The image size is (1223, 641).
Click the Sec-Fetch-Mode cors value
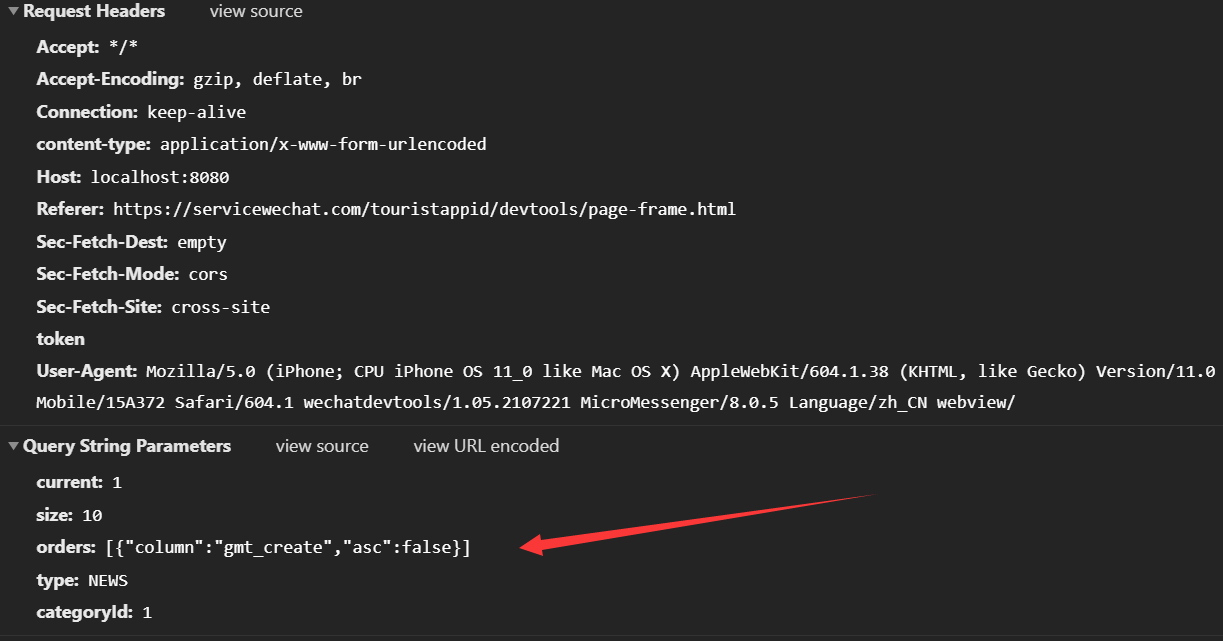208,274
